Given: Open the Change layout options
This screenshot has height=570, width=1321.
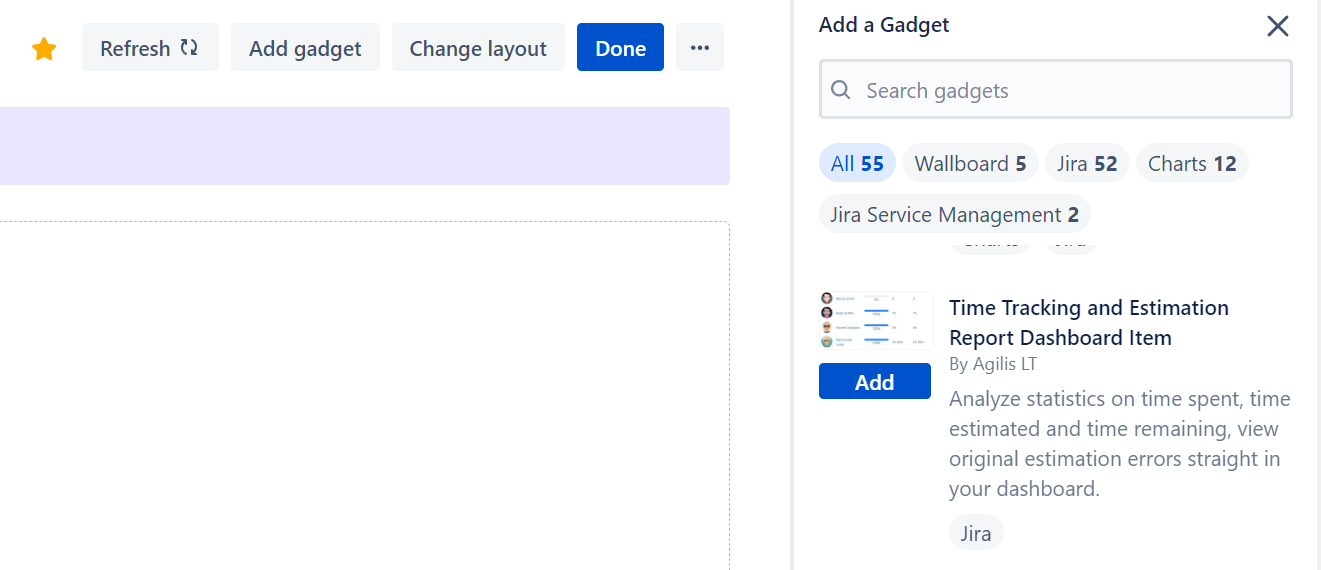Looking at the screenshot, I should pyautogui.click(x=478, y=48).
